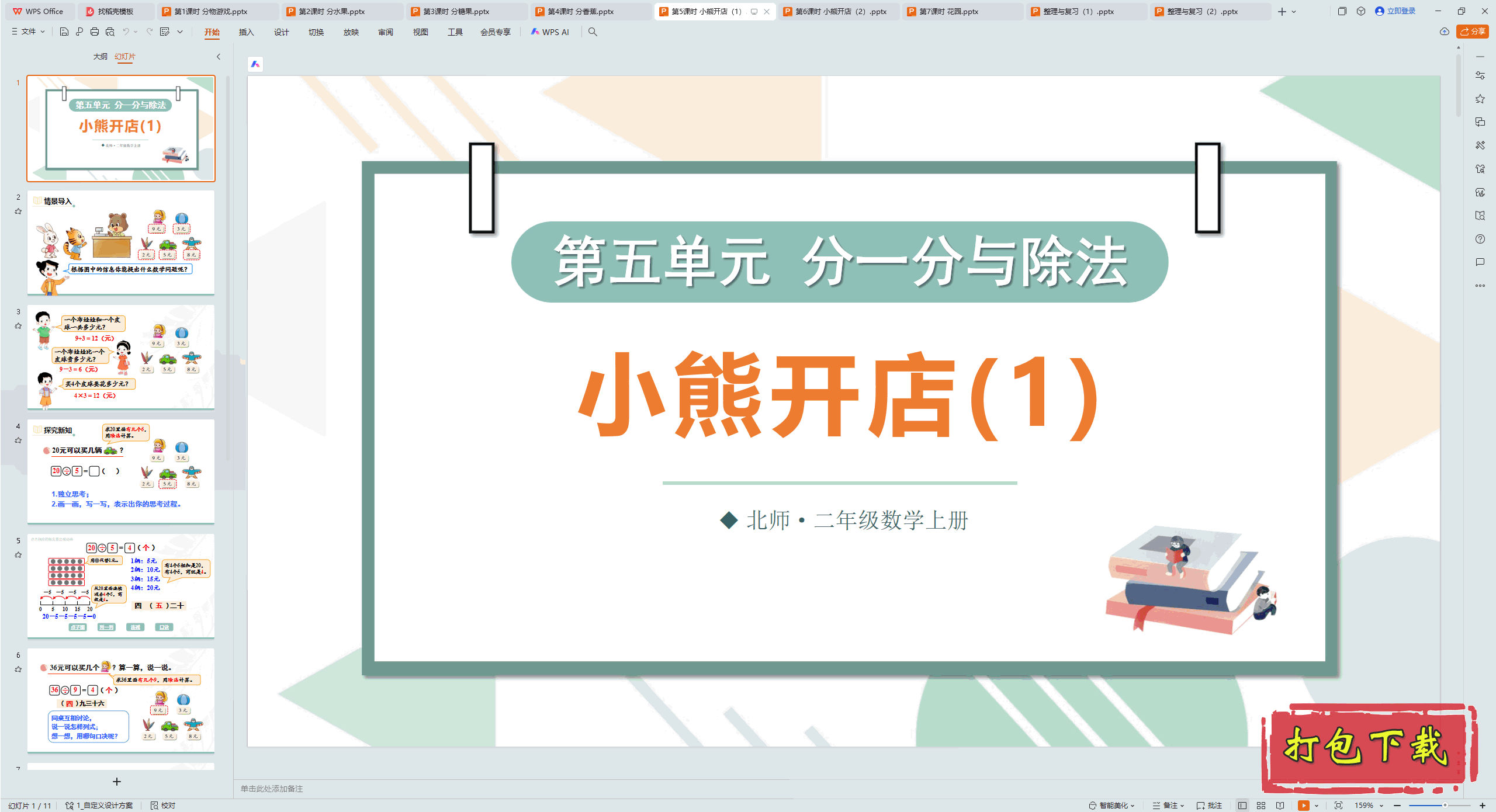Image resolution: width=1496 pixels, height=812 pixels.
Task: Open WPS AI floating icon above slide
Action: point(255,64)
